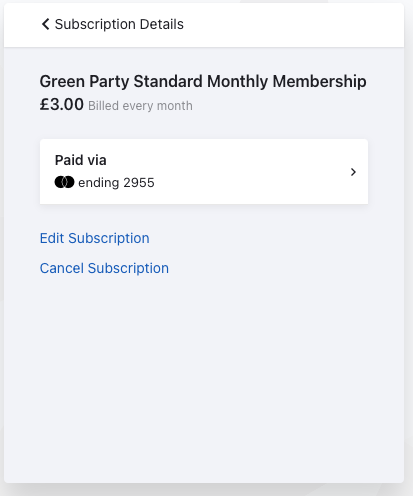Click the digits 2955 of the card

pyautogui.click(x=139, y=183)
